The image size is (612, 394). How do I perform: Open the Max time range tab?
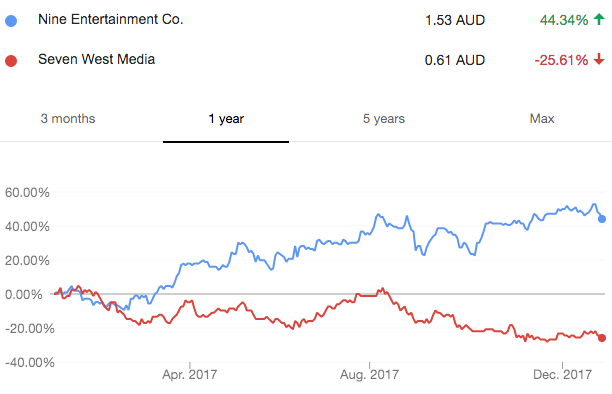pos(542,119)
